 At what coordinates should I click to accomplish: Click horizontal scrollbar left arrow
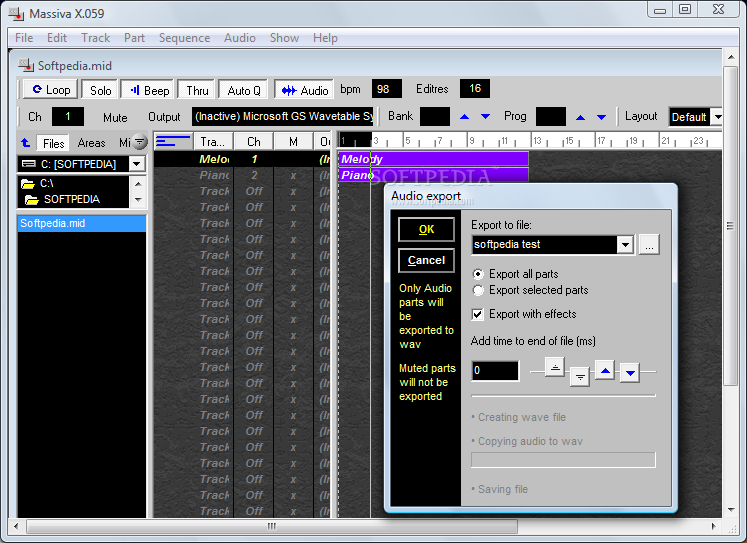pyautogui.click(x=16, y=526)
